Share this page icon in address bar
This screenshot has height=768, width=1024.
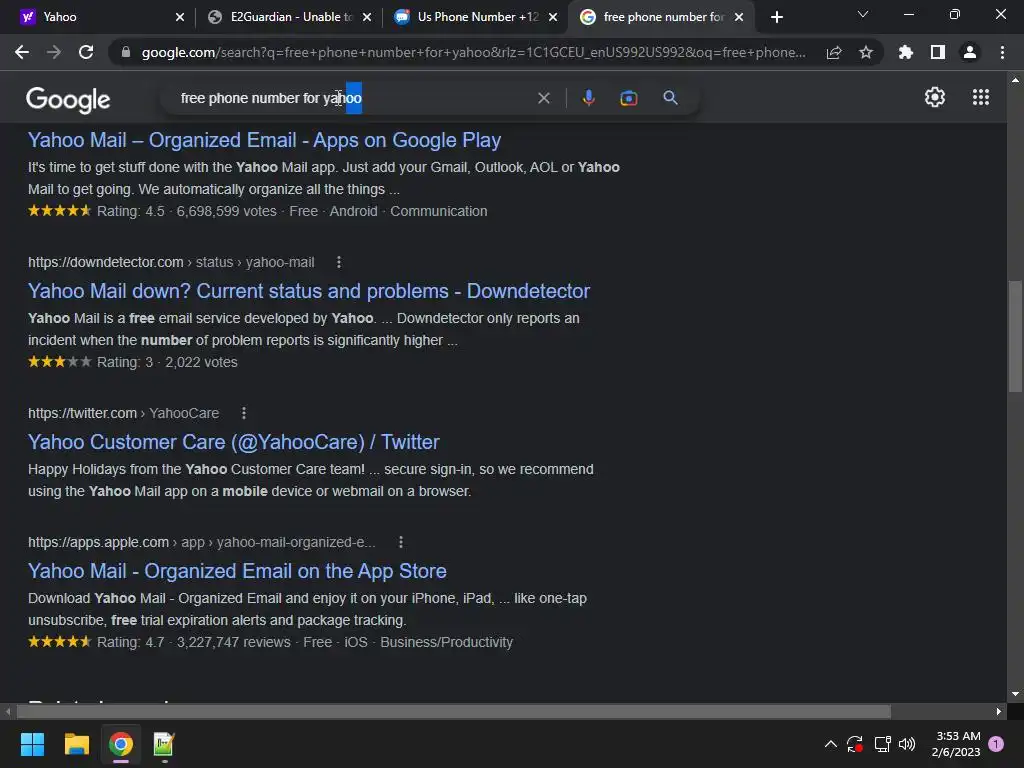click(x=834, y=52)
